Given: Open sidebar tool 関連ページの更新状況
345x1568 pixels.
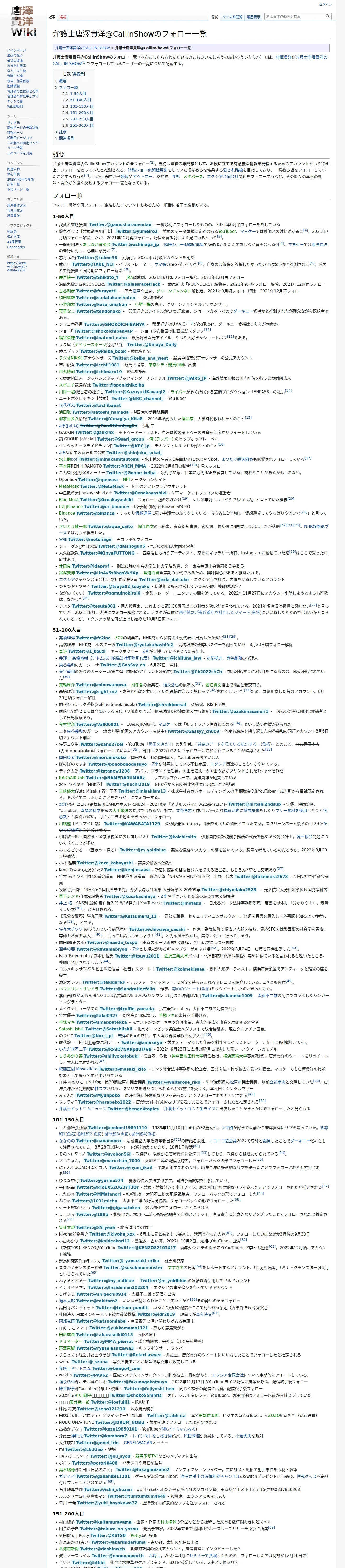Looking at the screenshot, I should pos(22,128).
